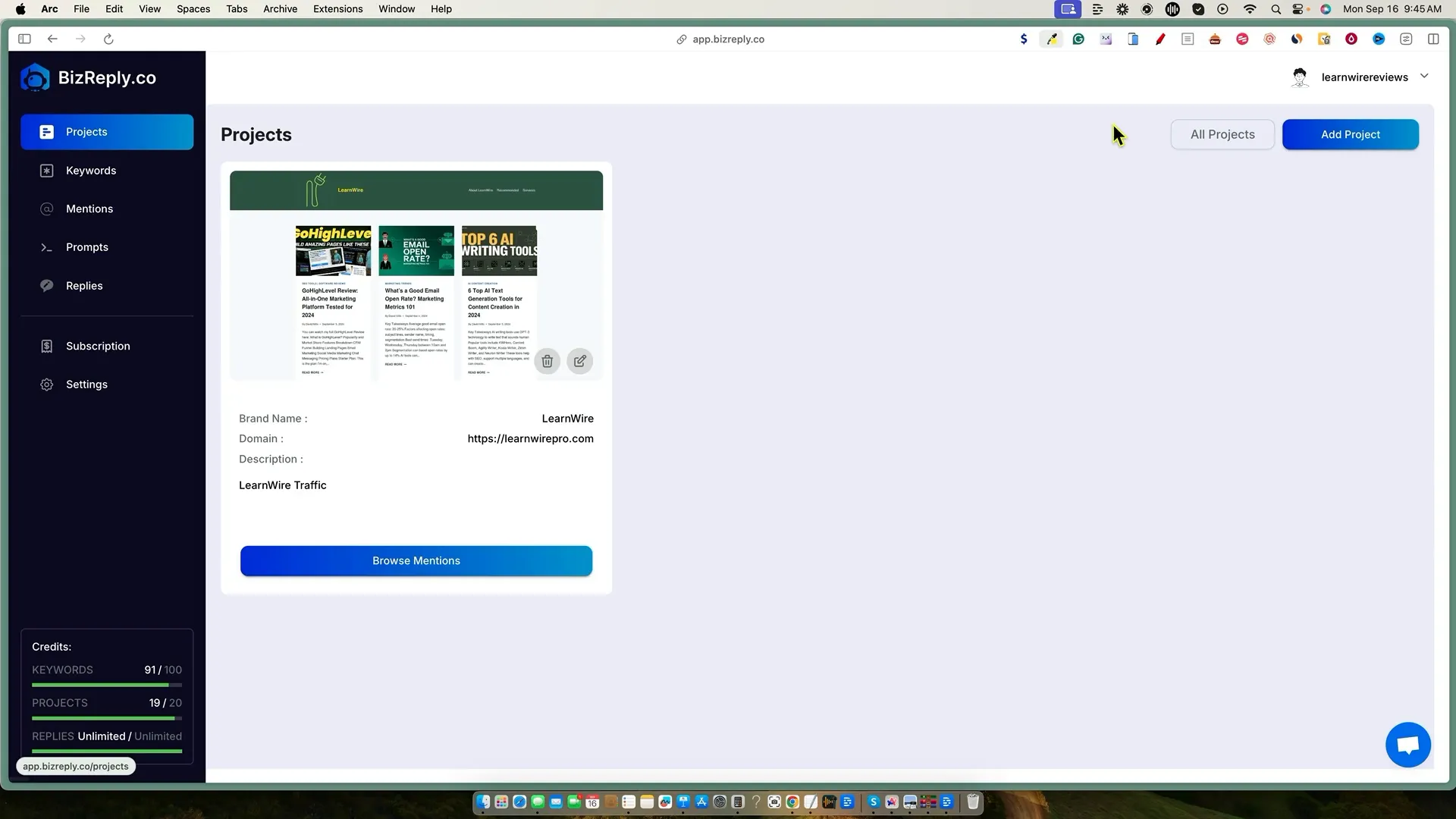Open the Settings gear item
The height and width of the screenshot is (819, 1456).
pos(86,384)
